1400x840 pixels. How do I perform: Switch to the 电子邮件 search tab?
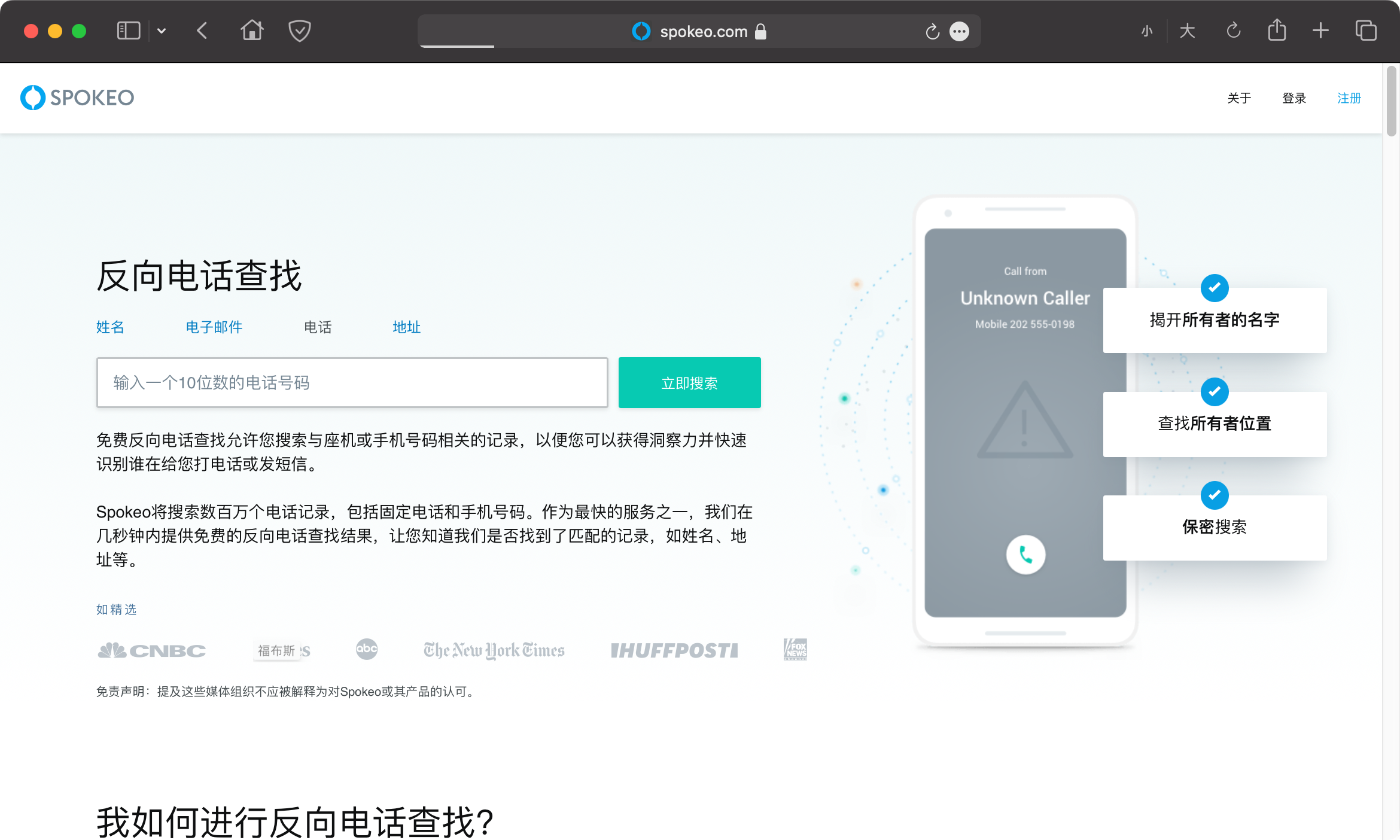[214, 327]
